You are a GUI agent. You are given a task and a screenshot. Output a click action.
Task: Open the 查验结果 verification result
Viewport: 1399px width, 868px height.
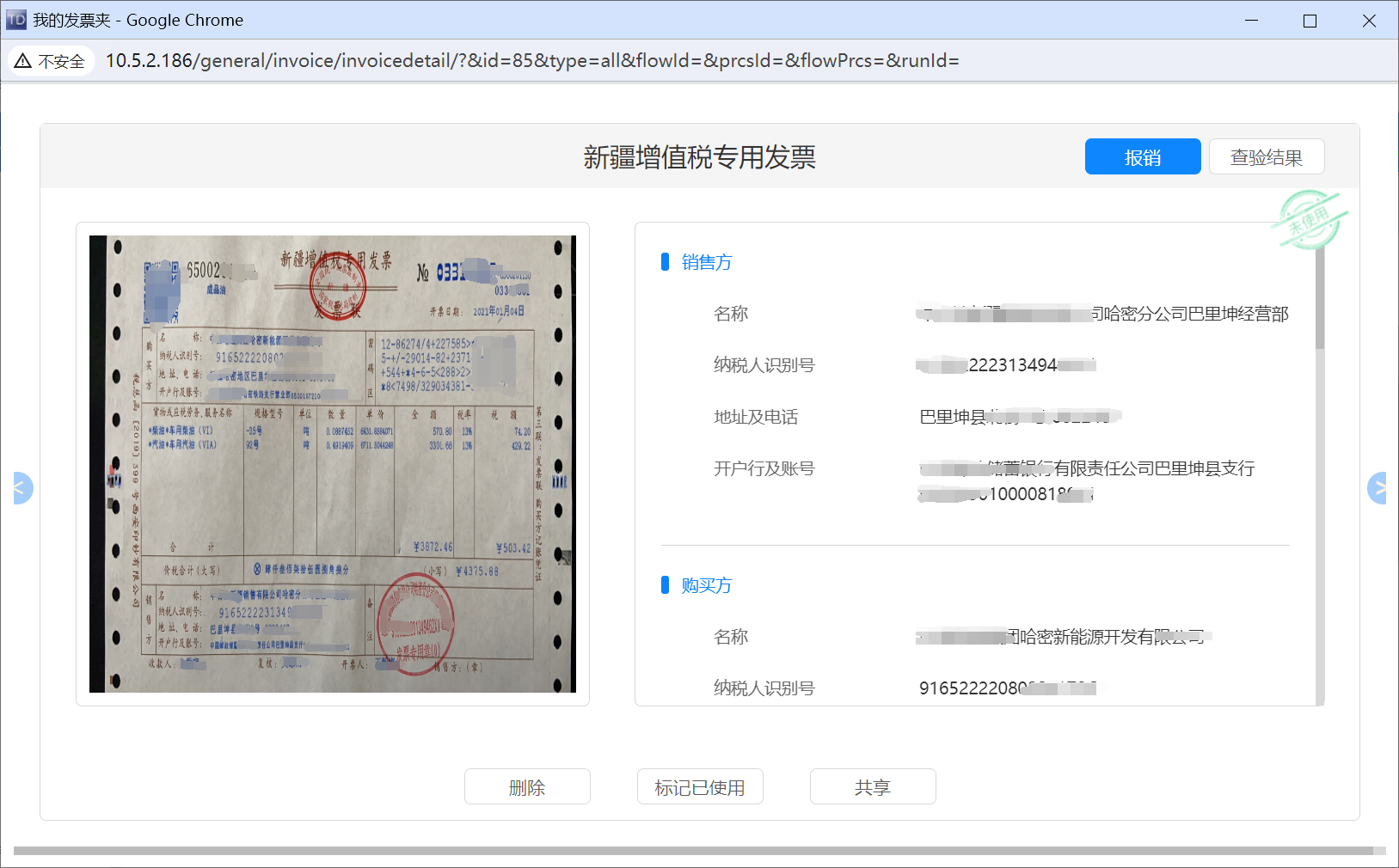1266,157
